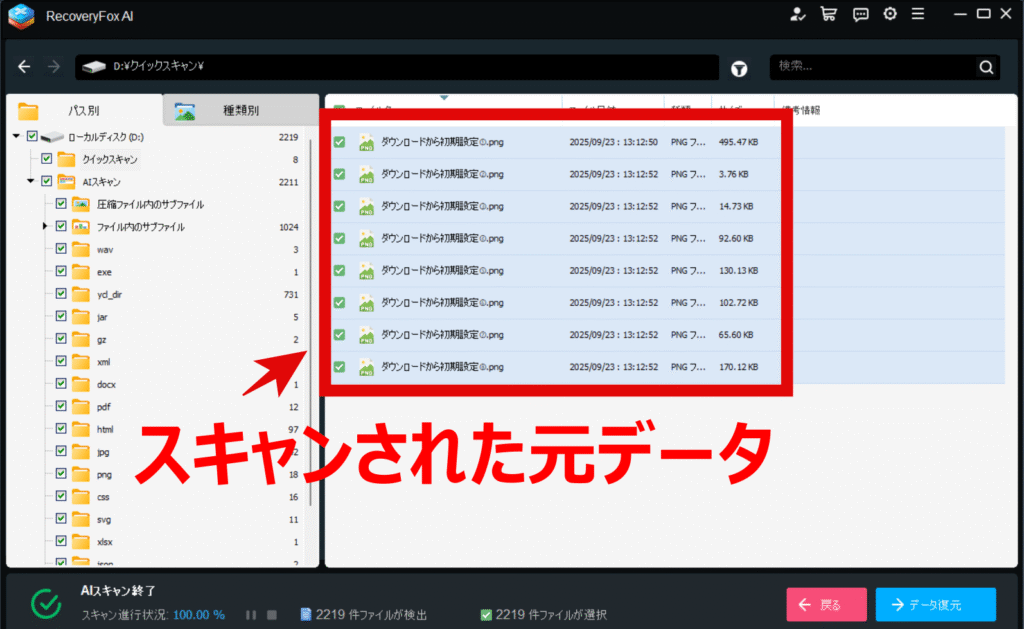Switch to the パス別 tab
The image size is (1024, 629).
(x=83, y=110)
